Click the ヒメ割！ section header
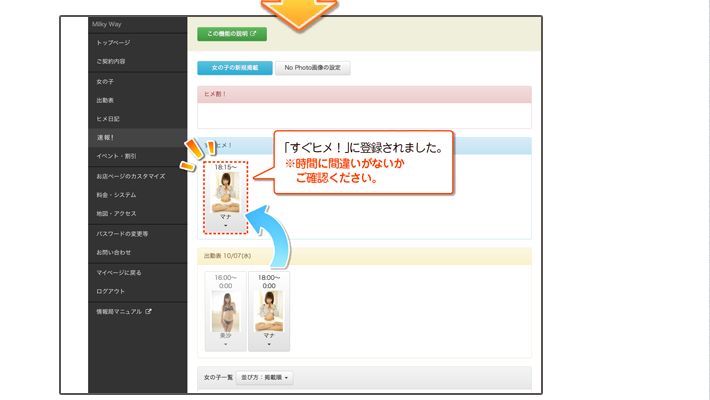 point(364,94)
